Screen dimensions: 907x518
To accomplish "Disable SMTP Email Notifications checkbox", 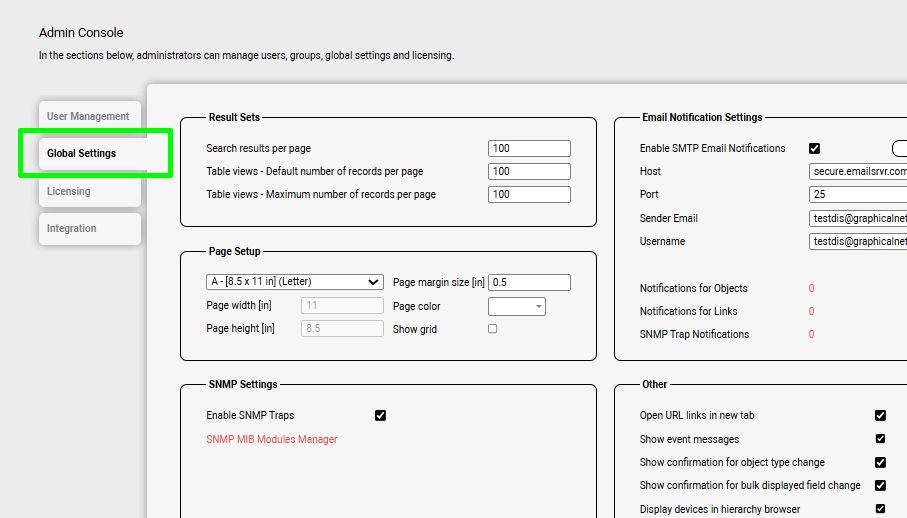I will [814, 148].
